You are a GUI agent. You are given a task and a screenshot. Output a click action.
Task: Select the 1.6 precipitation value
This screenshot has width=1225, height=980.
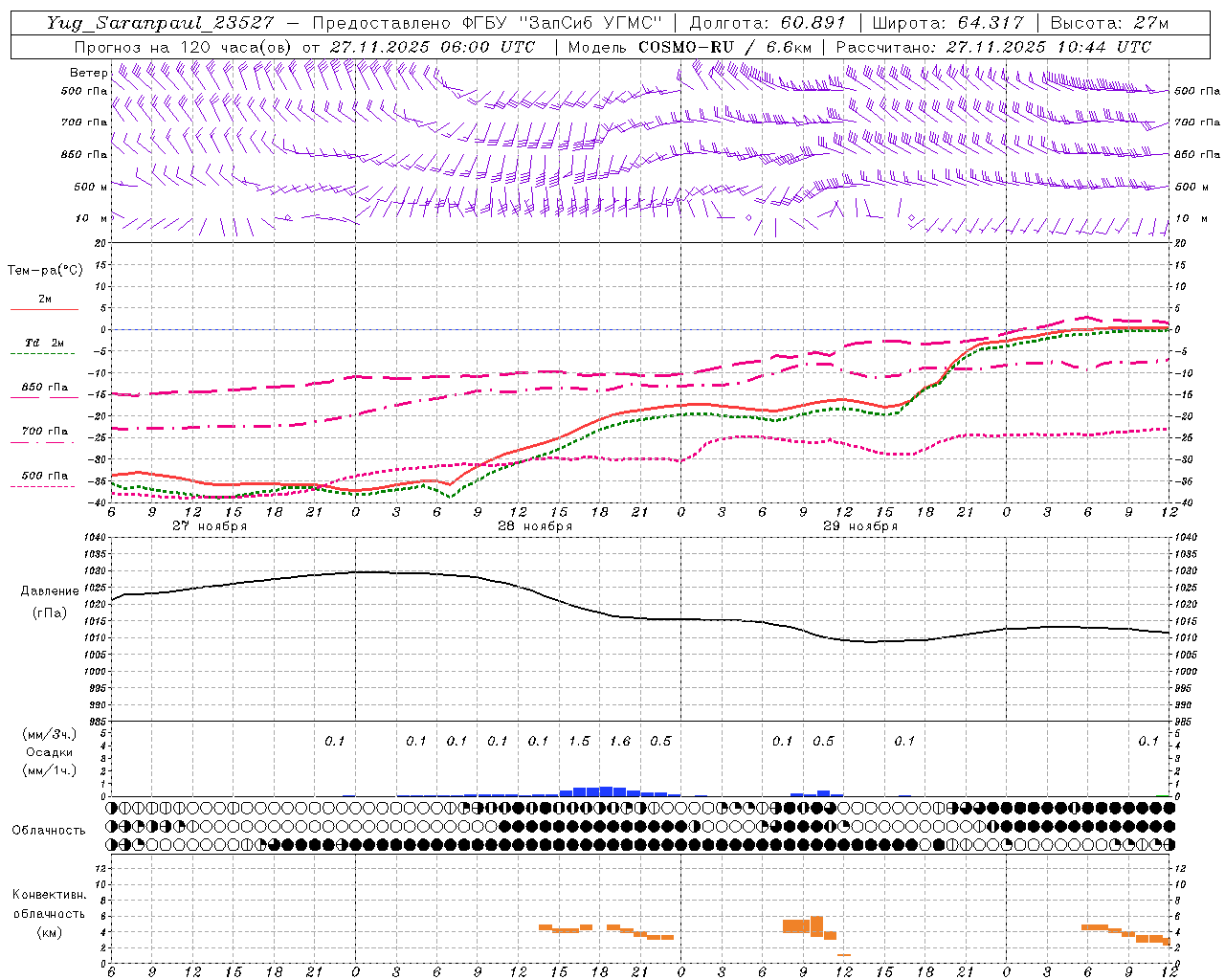tap(620, 741)
